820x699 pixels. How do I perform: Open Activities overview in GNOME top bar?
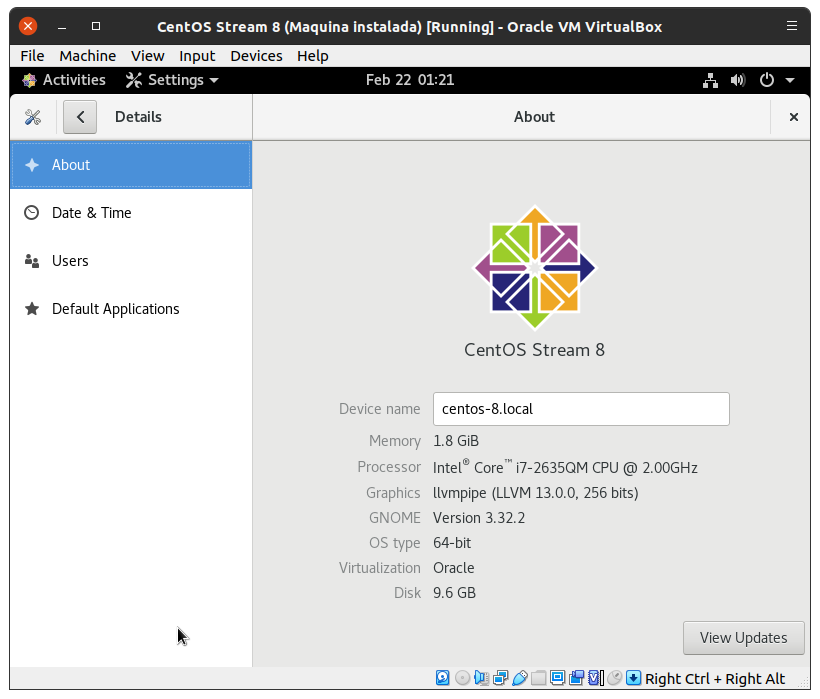[64, 80]
